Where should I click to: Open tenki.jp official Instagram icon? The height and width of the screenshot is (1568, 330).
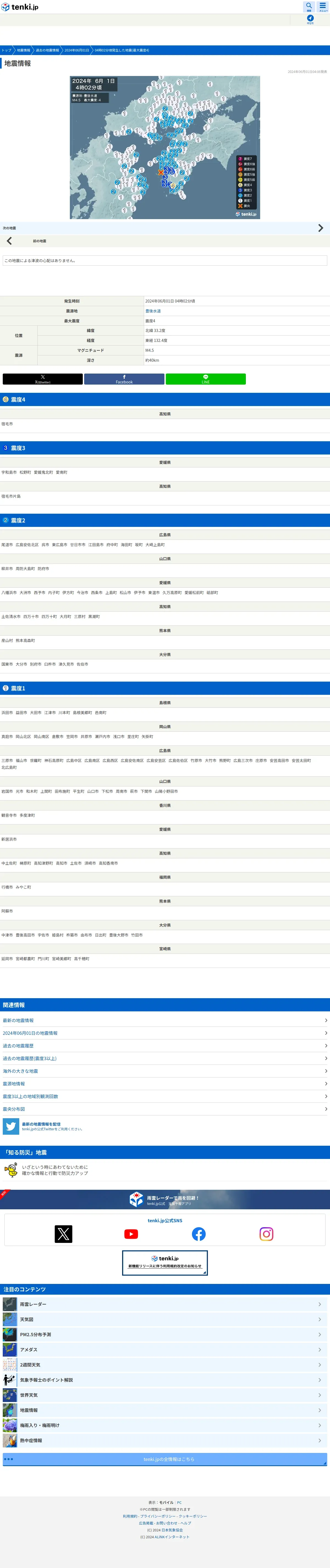tap(266, 1234)
